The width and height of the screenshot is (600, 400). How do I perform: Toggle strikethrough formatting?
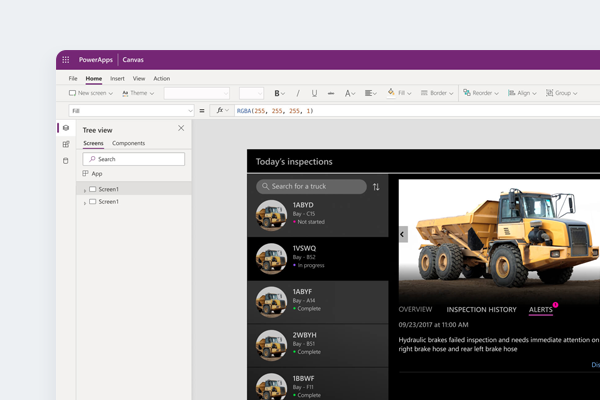tap(331, 93)
